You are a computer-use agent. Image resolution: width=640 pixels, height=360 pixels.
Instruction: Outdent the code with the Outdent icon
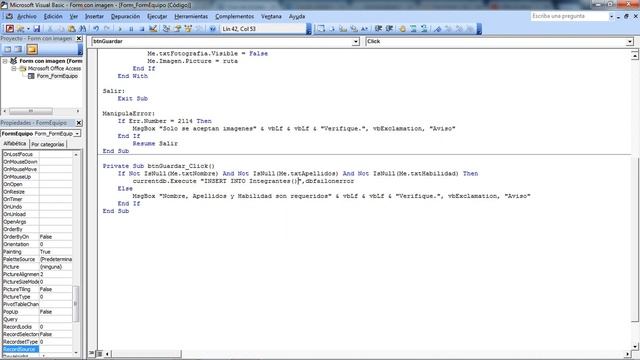(389, 29)
